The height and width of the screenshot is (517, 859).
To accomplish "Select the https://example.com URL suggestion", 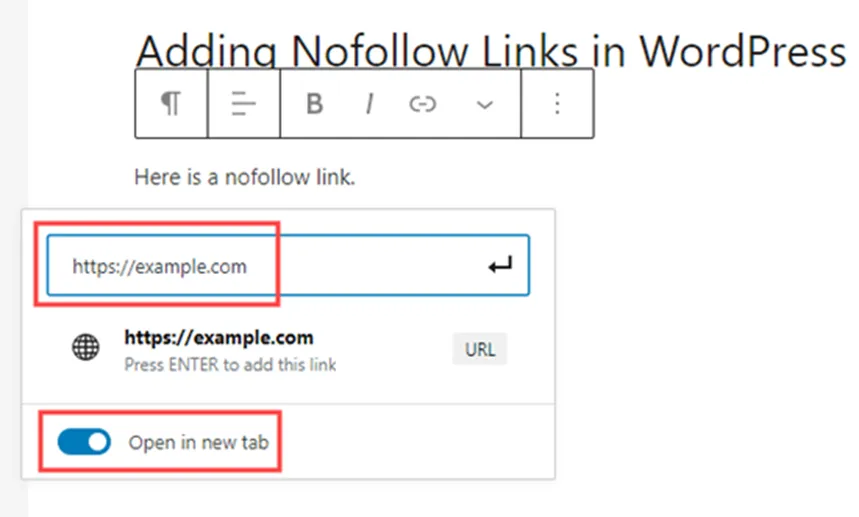I will (x=288, y=349).
